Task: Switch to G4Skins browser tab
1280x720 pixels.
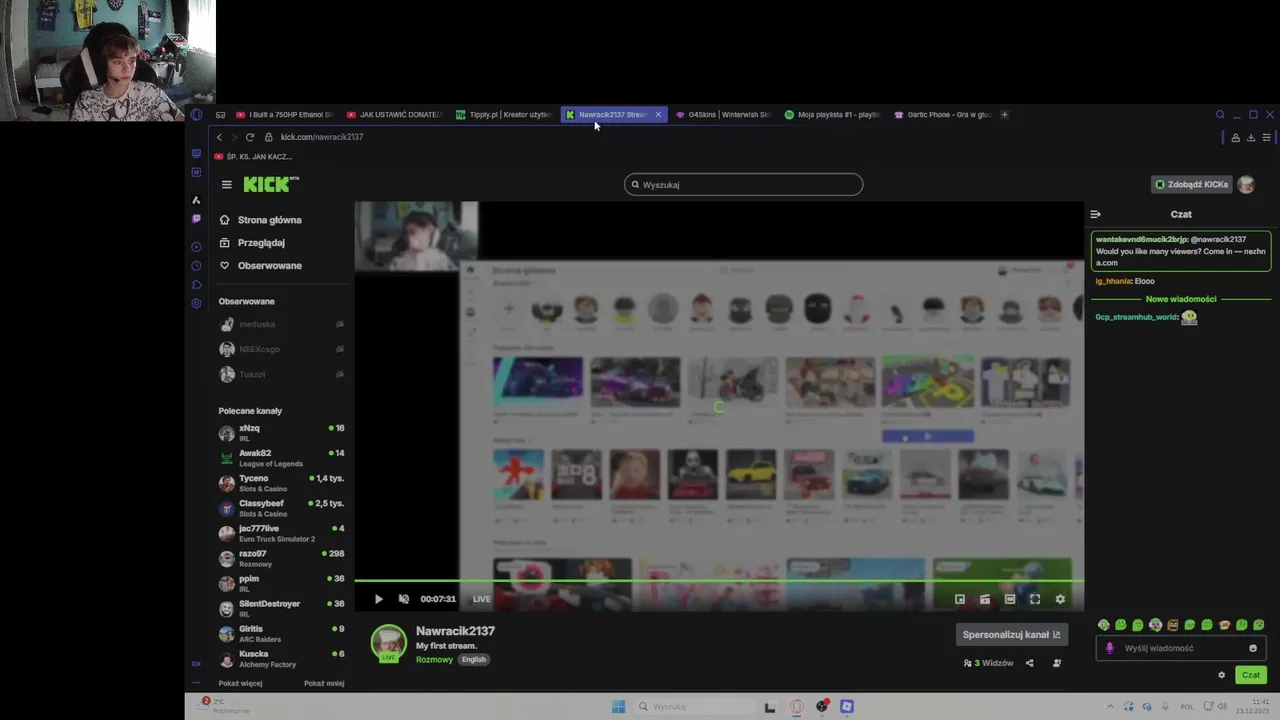Action: 722,115
